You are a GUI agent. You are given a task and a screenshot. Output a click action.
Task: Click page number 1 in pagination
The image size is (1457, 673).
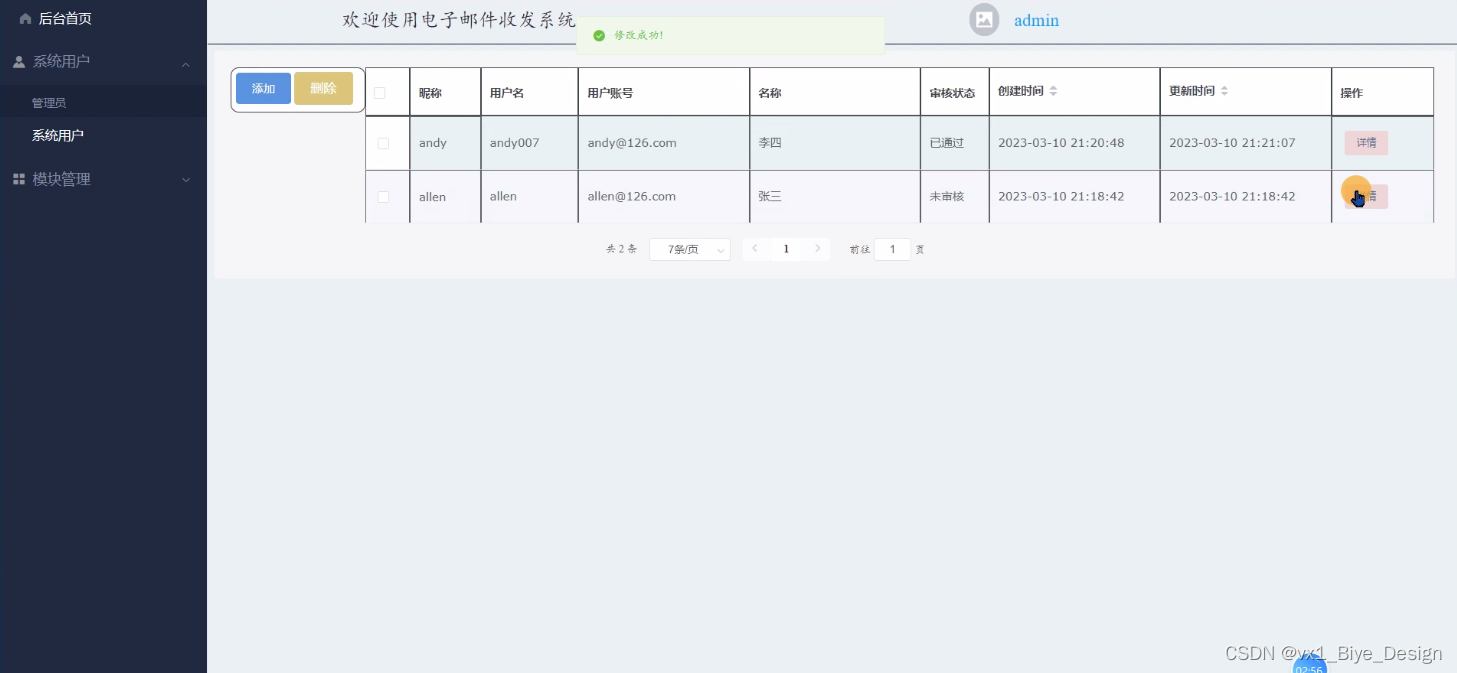pyautogui.click(x=786, y=249)
